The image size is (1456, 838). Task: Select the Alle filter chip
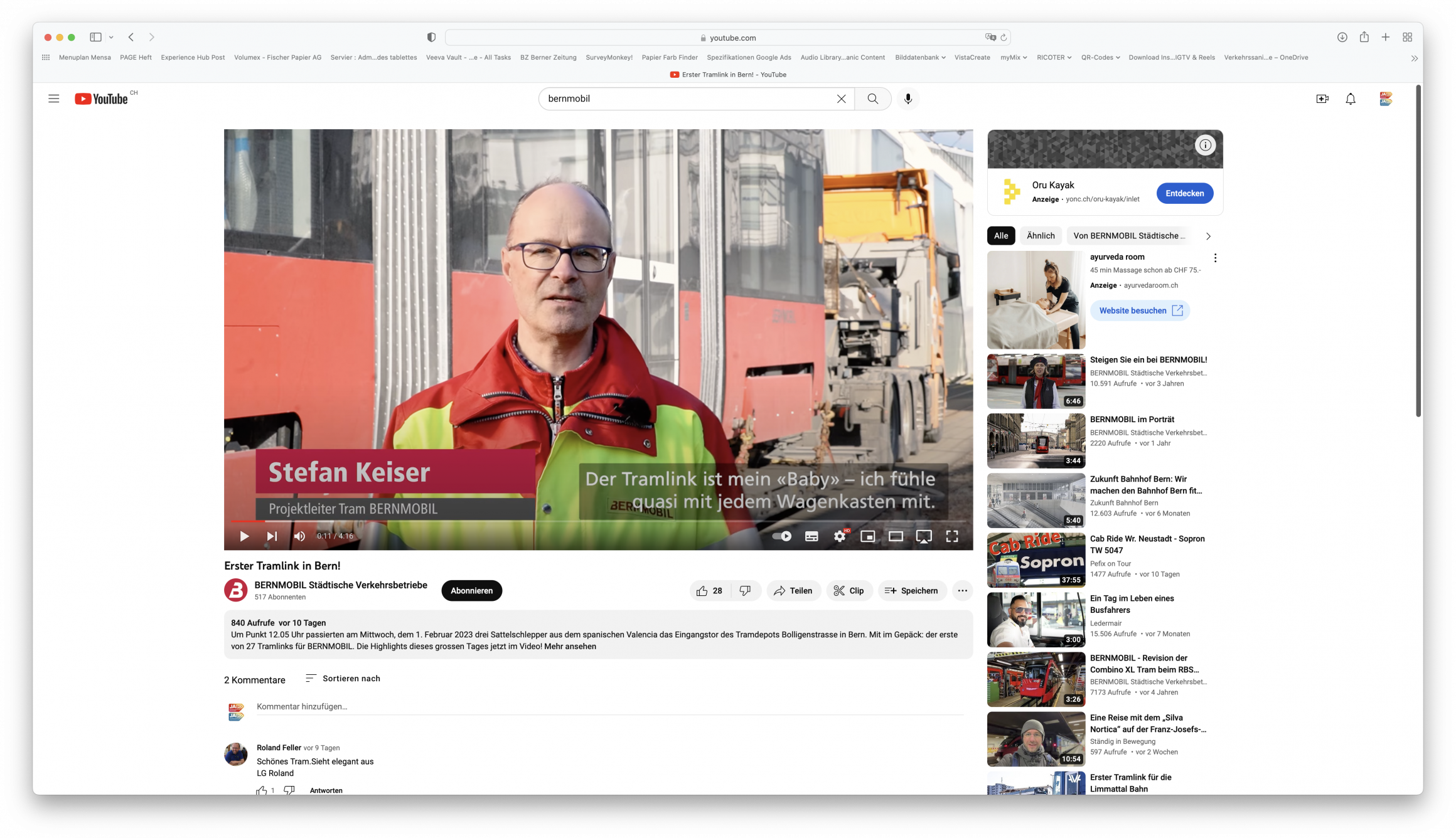pos(1001,236)
